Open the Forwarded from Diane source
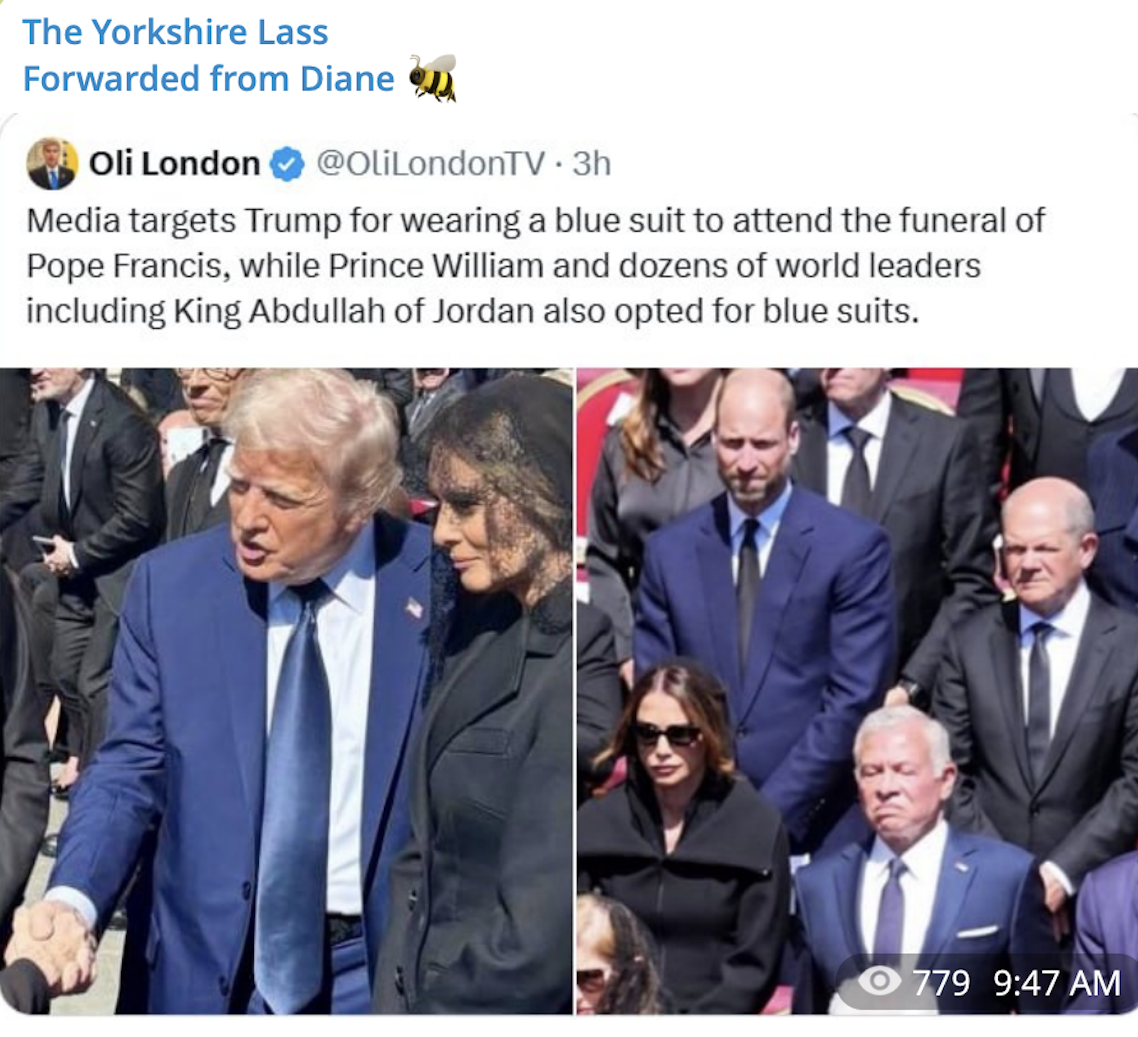 [208, 78]
